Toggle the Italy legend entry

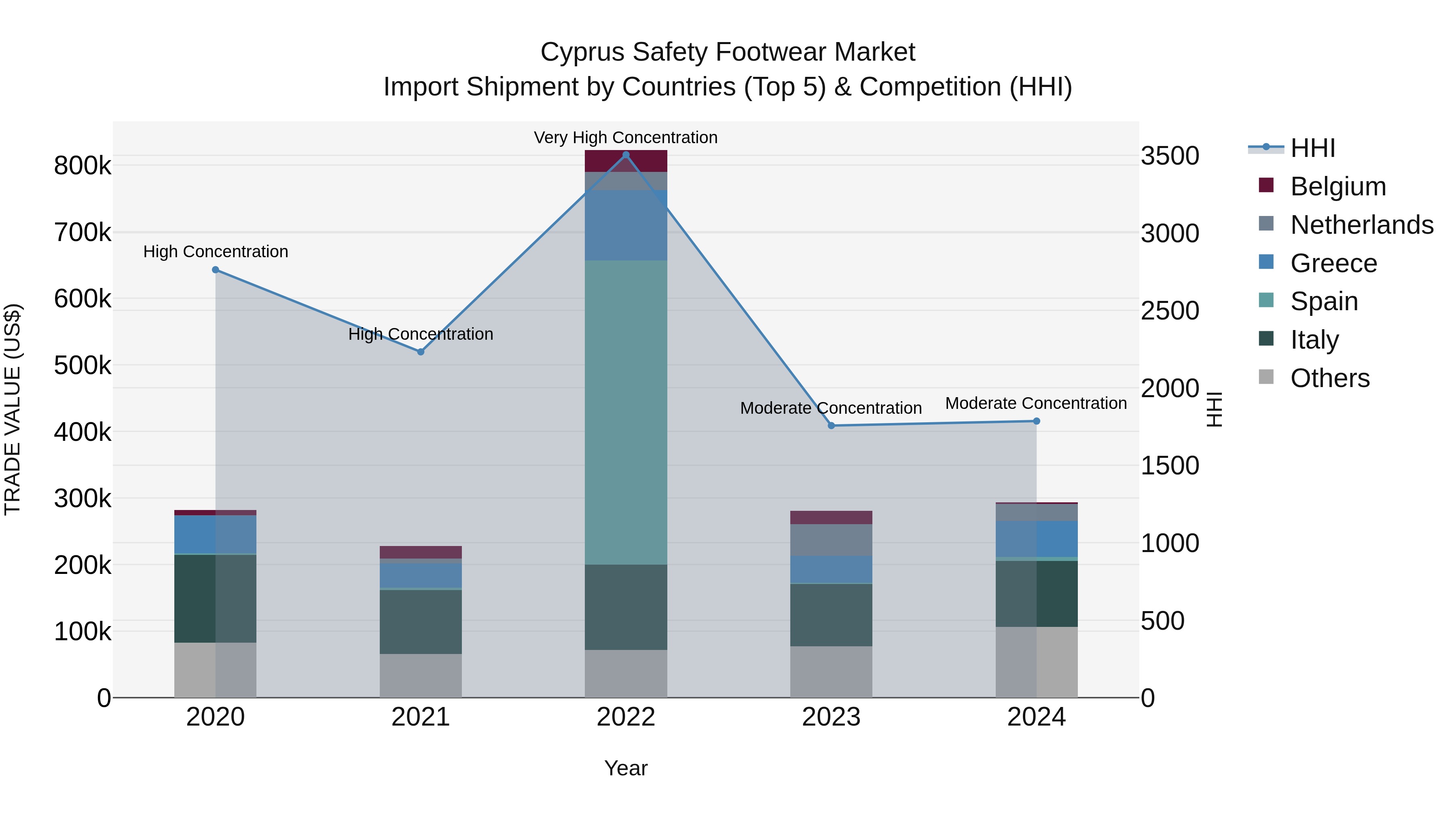point(1298,340)
